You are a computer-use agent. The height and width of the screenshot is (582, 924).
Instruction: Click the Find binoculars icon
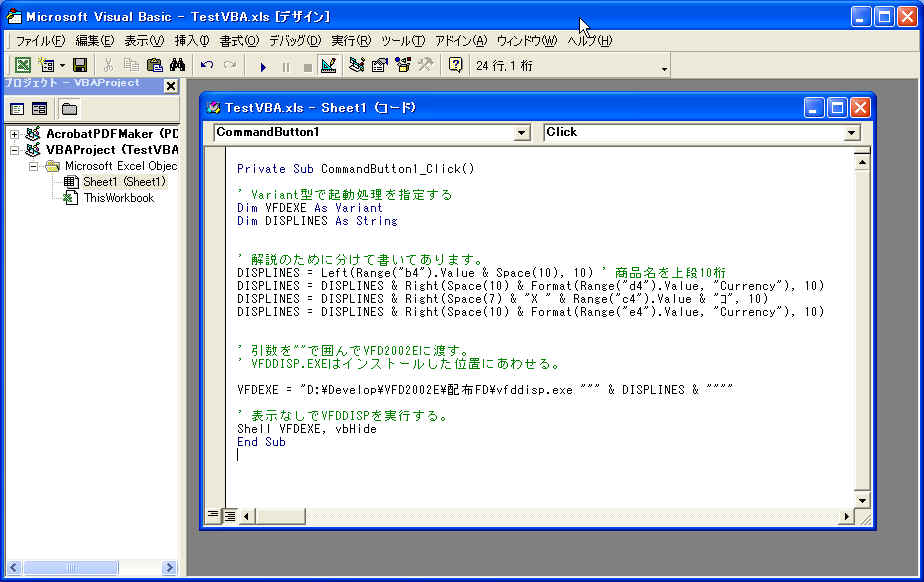tap(177, 65)
